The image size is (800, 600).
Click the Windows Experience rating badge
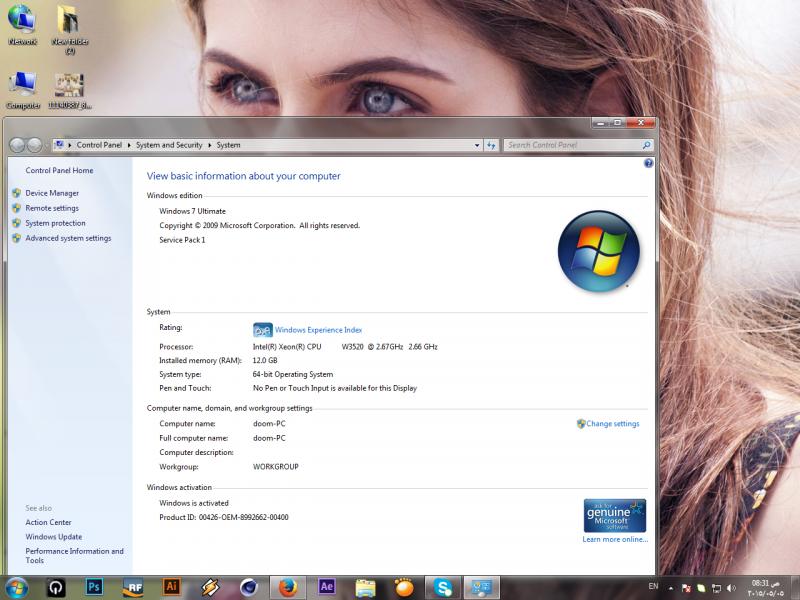(x=263, y=330)
